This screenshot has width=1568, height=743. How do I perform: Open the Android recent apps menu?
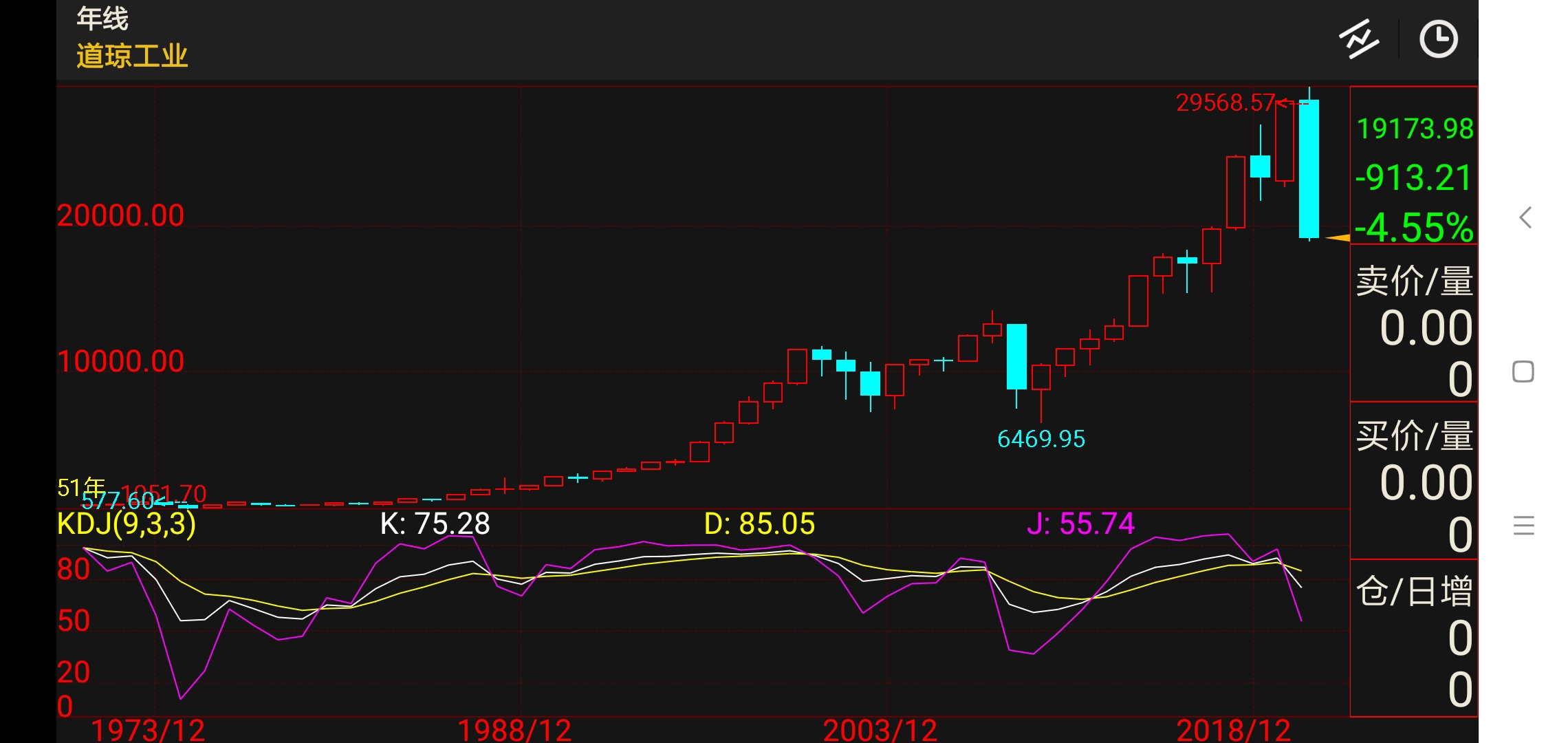tap(1524, 526)
